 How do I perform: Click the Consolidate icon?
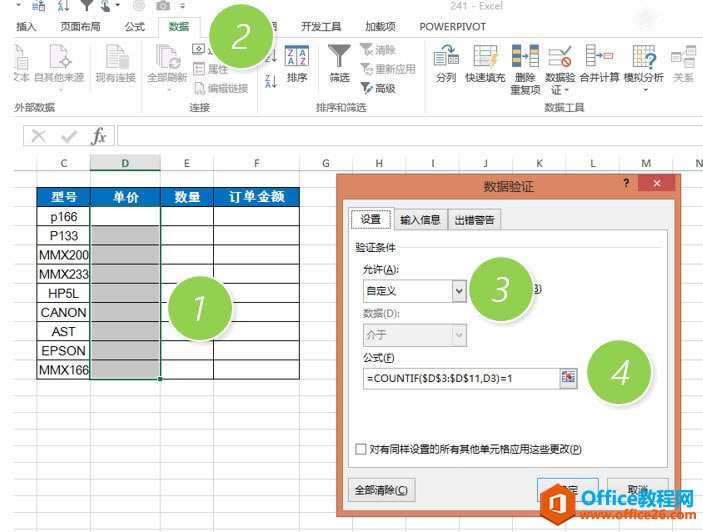click(x=599, y=56)
